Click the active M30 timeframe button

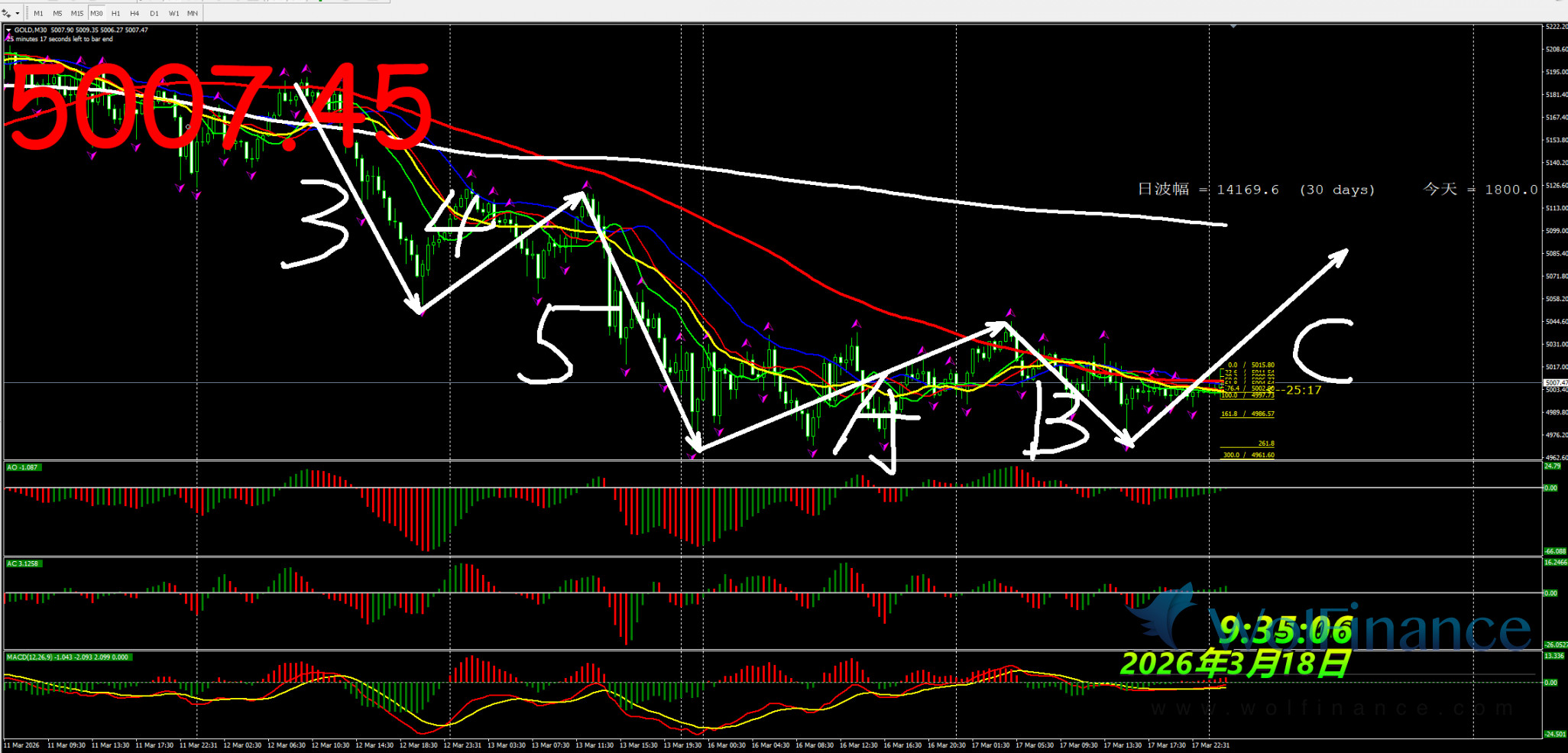(96, 13)
